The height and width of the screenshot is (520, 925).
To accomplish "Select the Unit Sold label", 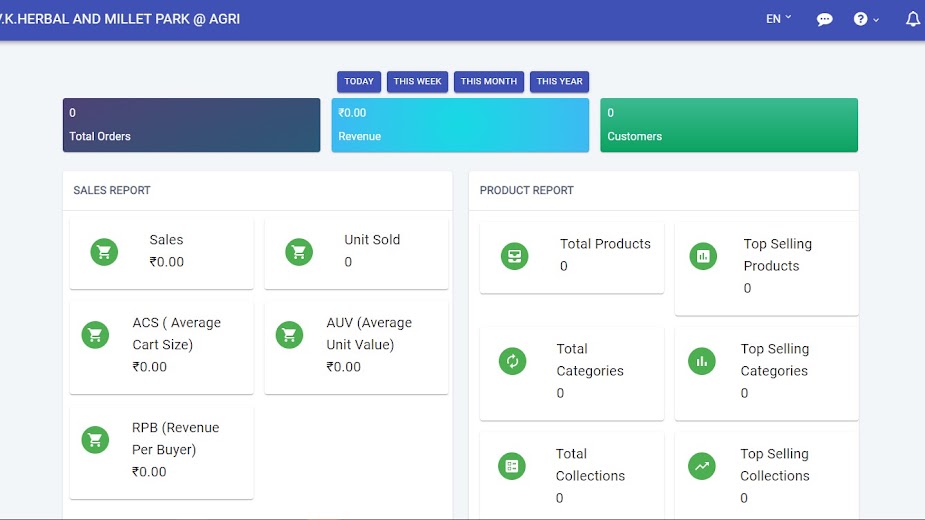I will (x=372, y=240).
